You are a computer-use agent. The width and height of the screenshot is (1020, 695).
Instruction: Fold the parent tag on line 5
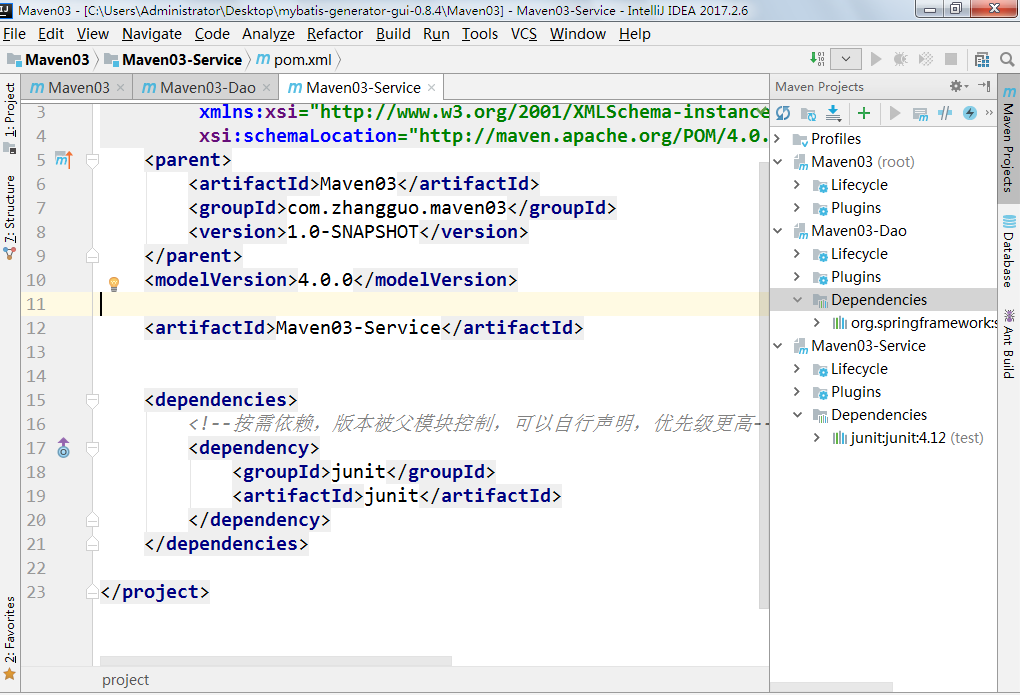92,160
